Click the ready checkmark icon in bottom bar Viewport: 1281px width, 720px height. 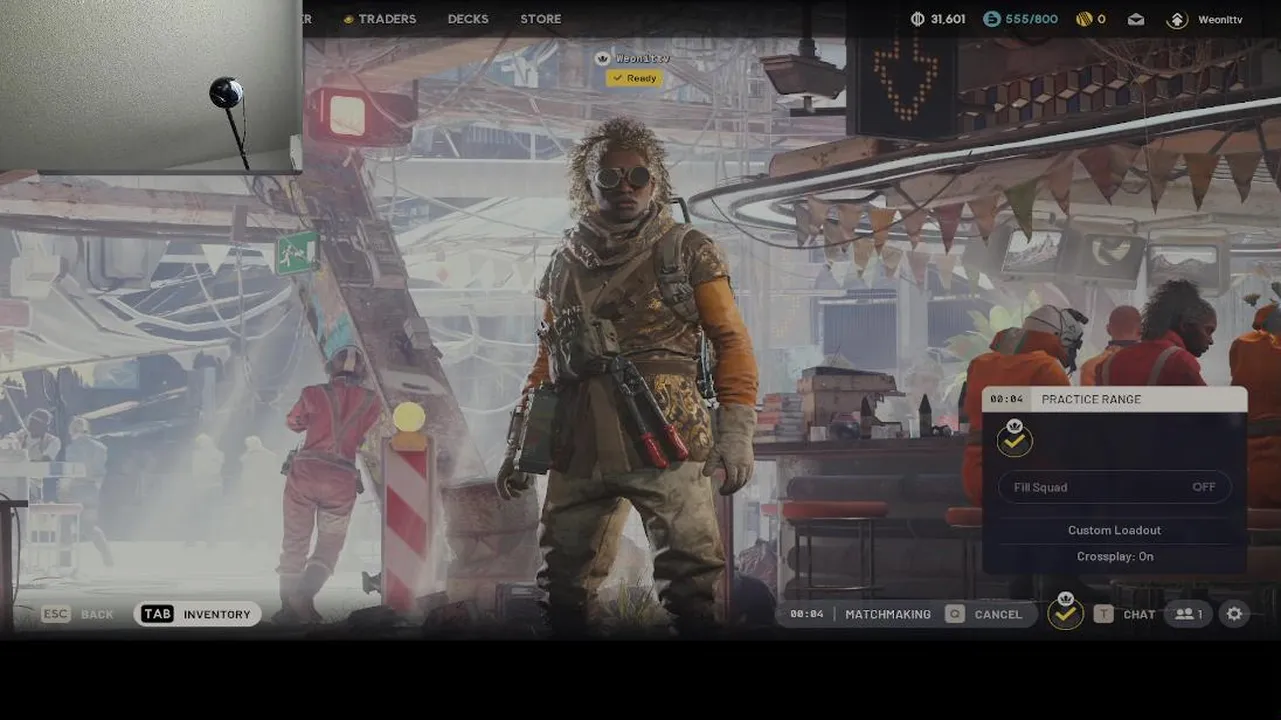click(x=1066, y=611)
